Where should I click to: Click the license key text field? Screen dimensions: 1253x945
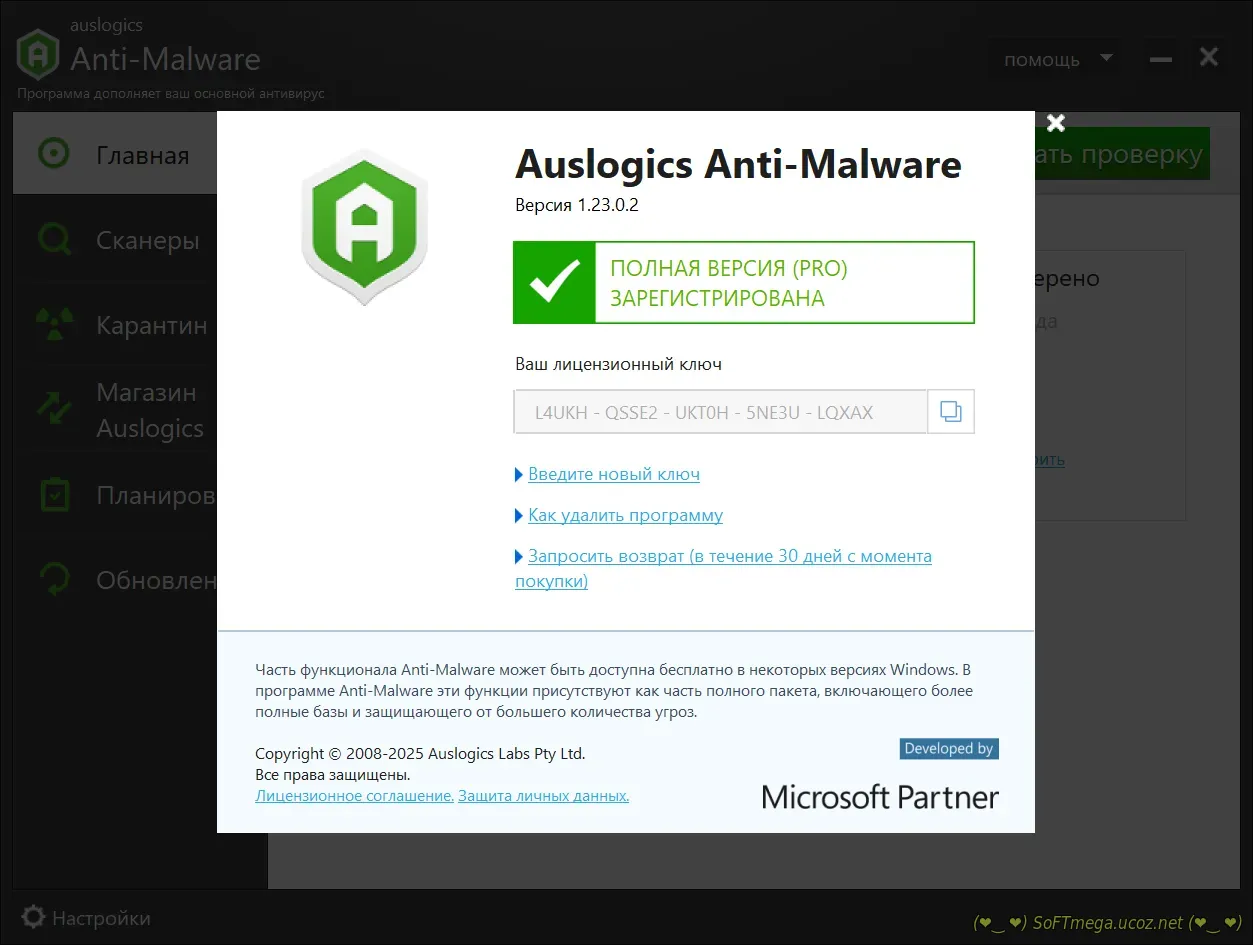720,412
